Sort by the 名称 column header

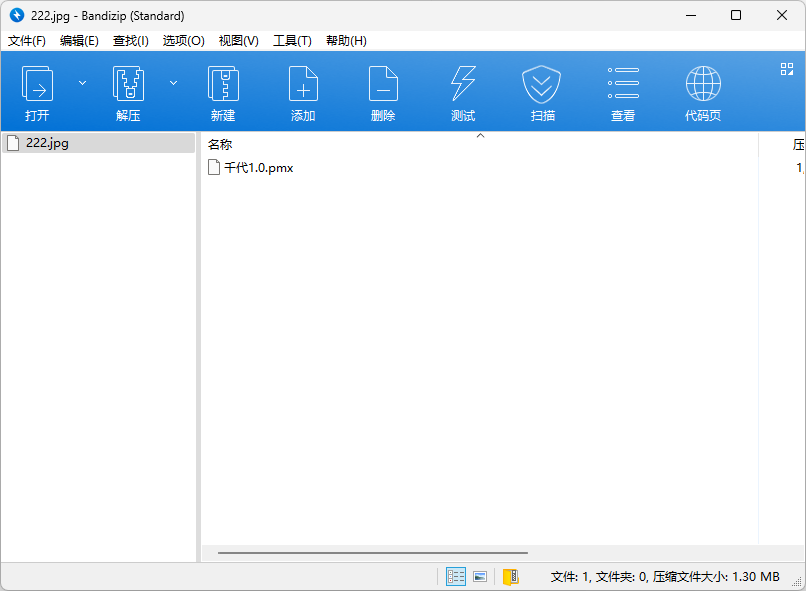tap(220, 145)
